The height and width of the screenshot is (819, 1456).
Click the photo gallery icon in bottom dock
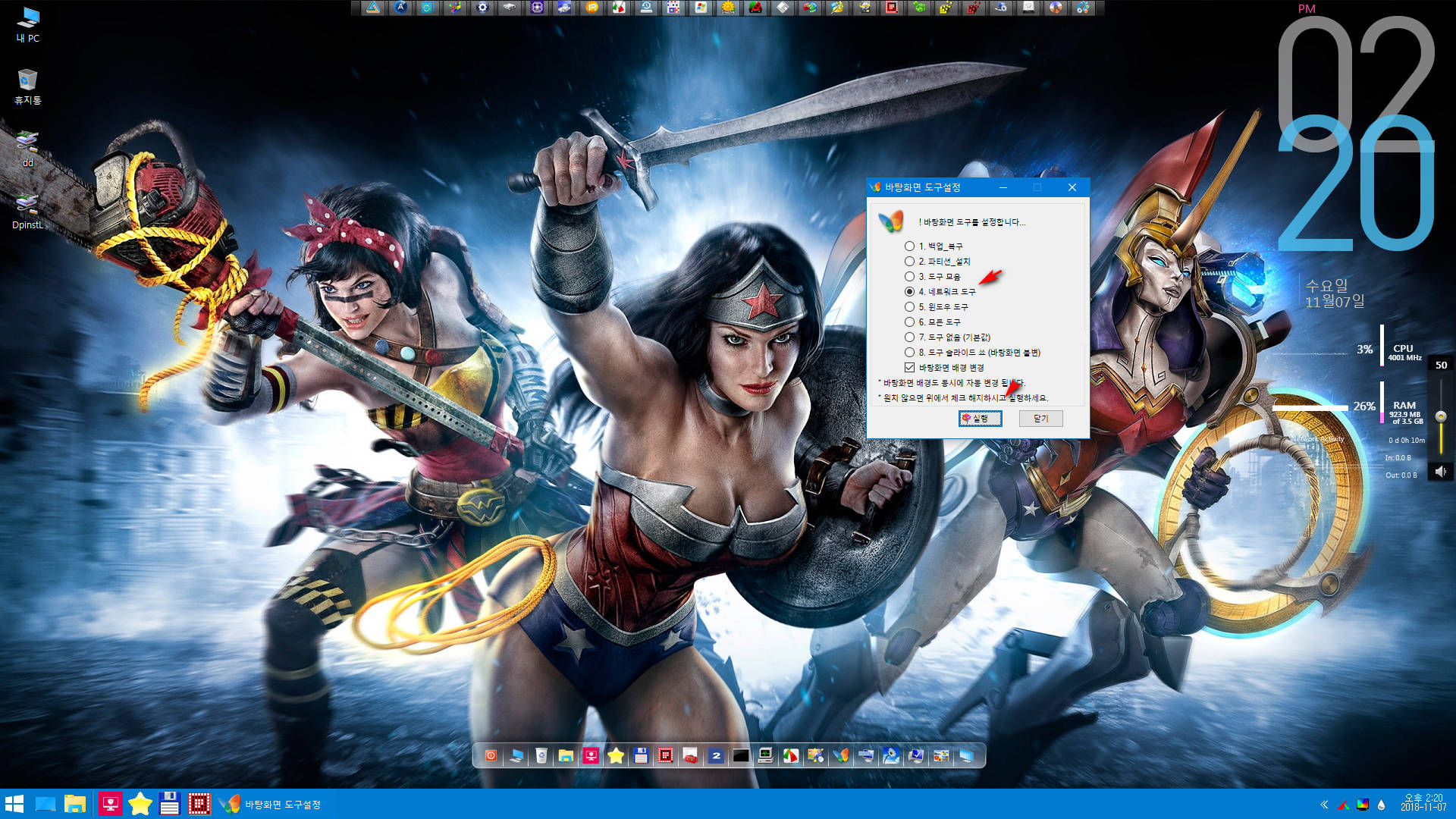(x=941, y=755)
